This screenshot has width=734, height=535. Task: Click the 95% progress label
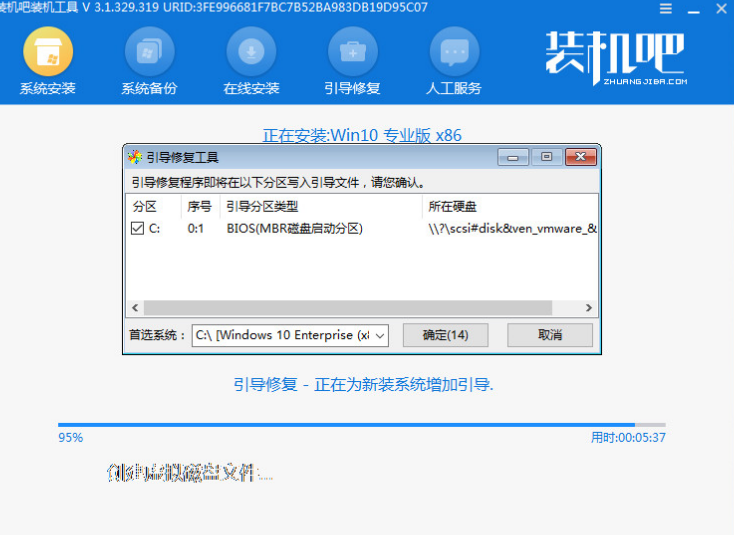71,438
